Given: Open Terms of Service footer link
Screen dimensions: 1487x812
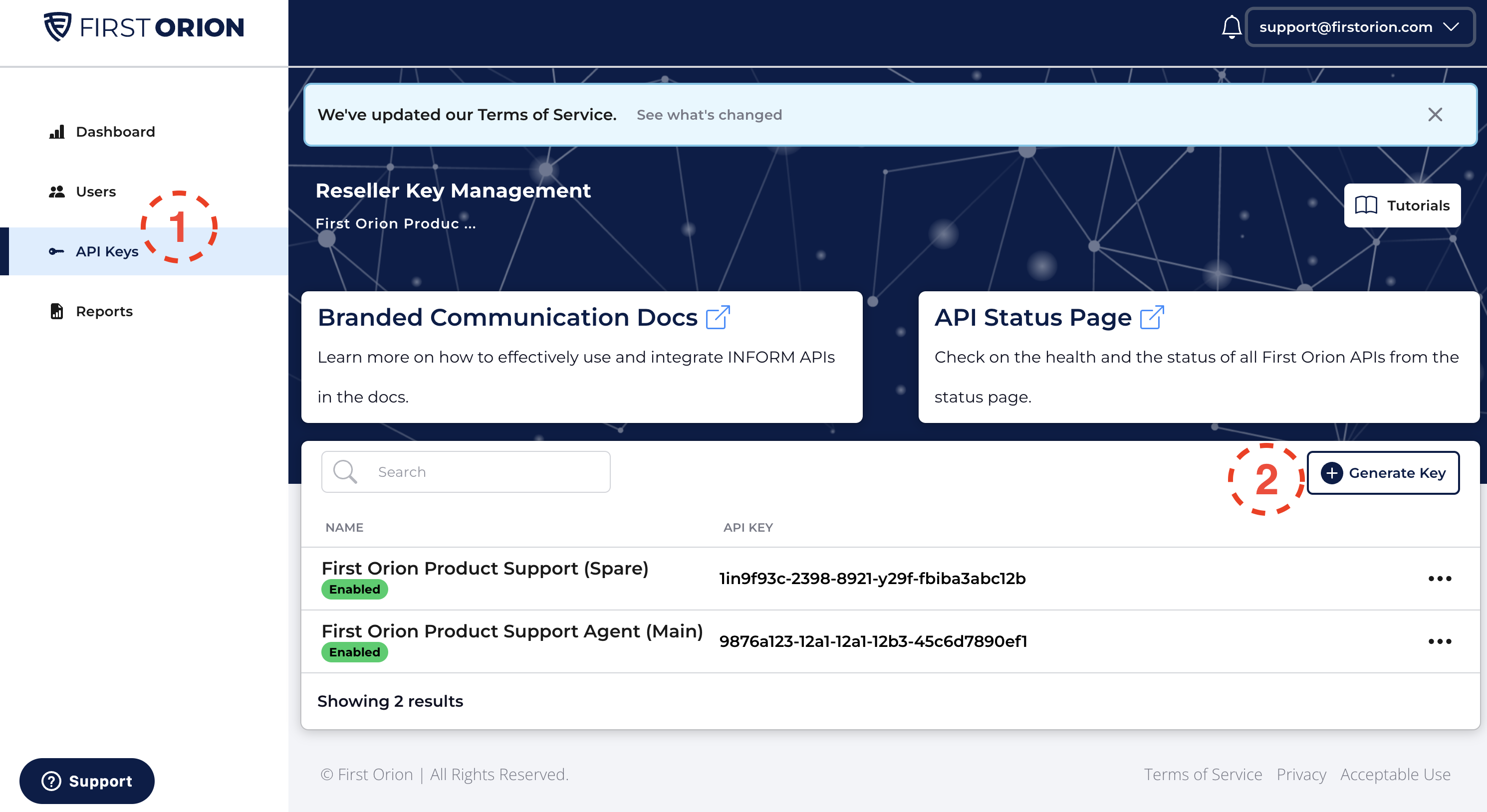Looking at the screenshot, I should [1203, 775].
